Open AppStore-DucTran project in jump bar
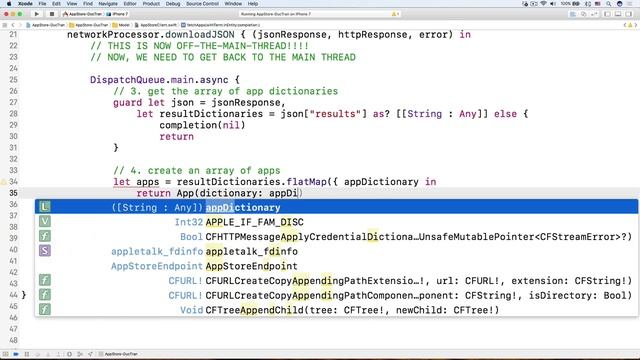This screenshot has height=360, width=640. tap(46, 25)
